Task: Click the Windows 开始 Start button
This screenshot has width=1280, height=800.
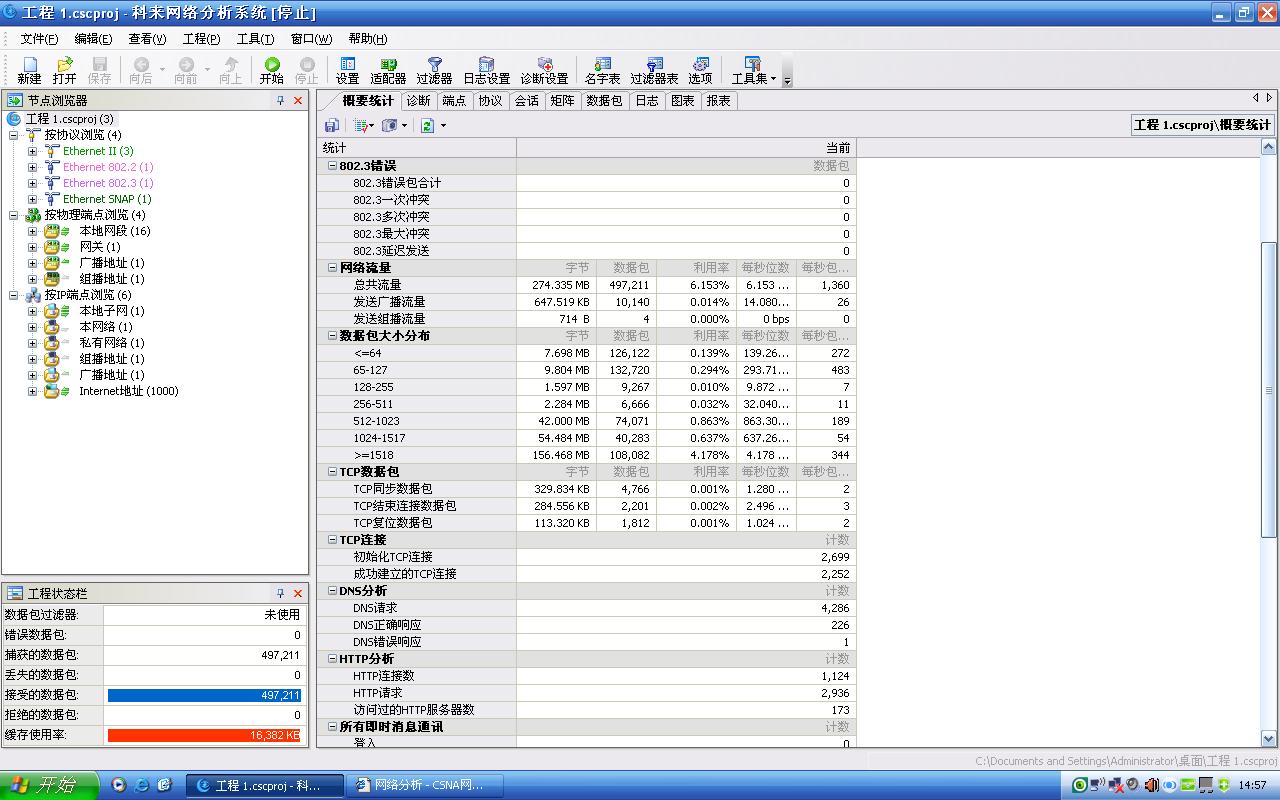Action: click(50, 785)
